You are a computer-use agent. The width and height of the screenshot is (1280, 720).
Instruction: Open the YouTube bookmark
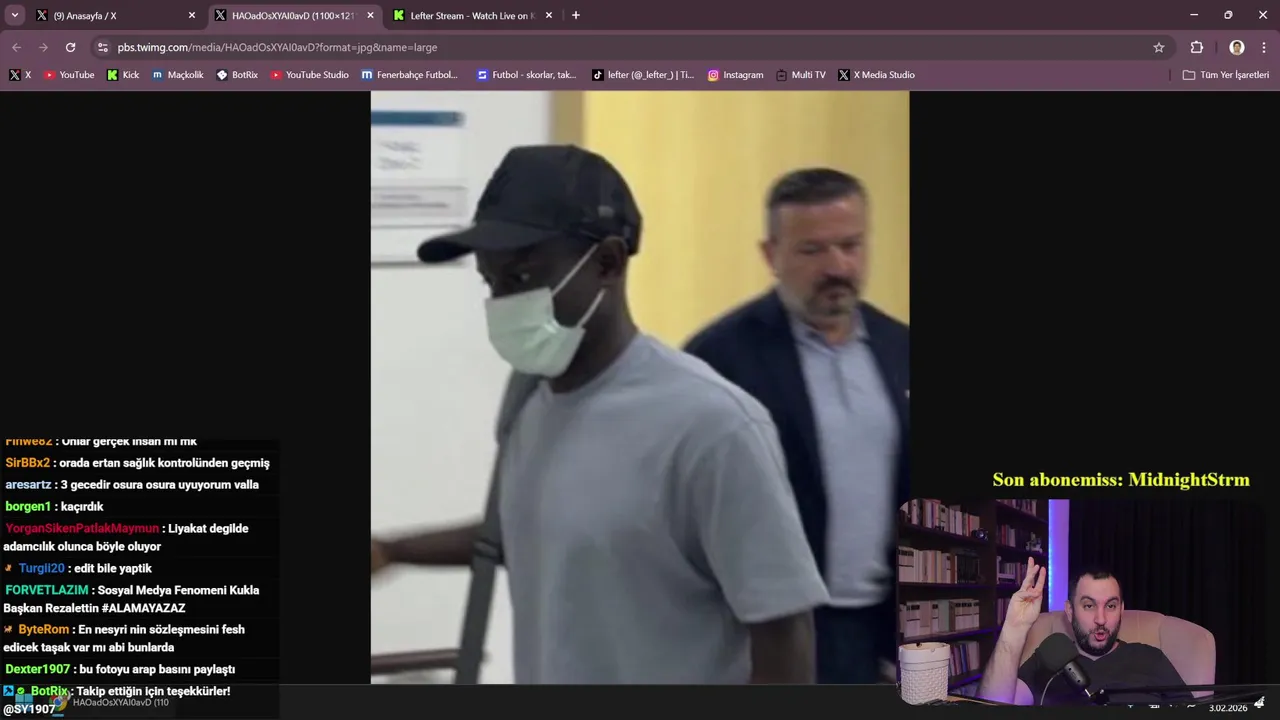tap(69, 75)
